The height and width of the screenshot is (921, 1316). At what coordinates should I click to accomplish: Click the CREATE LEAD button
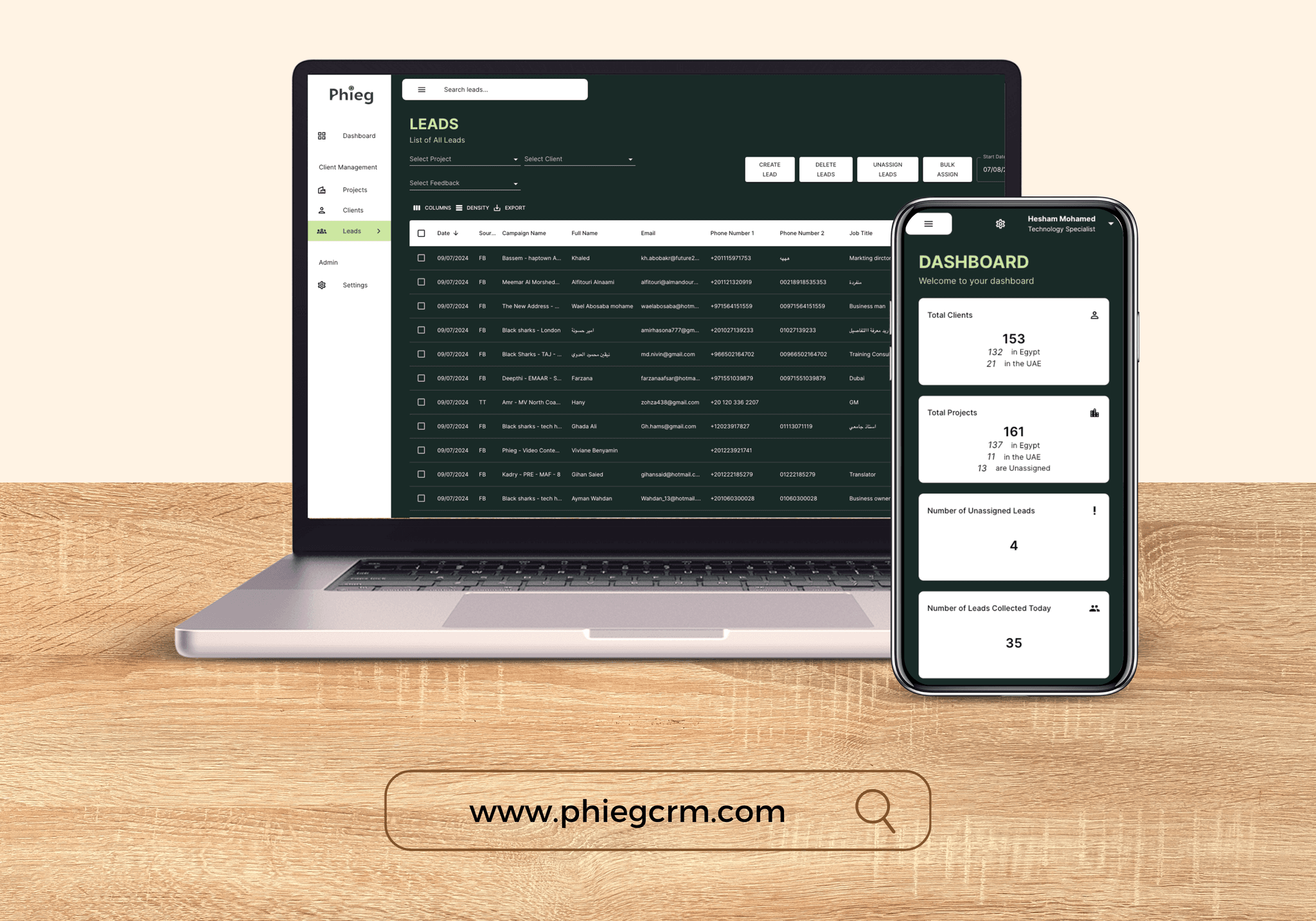click(x=769, y=168)
